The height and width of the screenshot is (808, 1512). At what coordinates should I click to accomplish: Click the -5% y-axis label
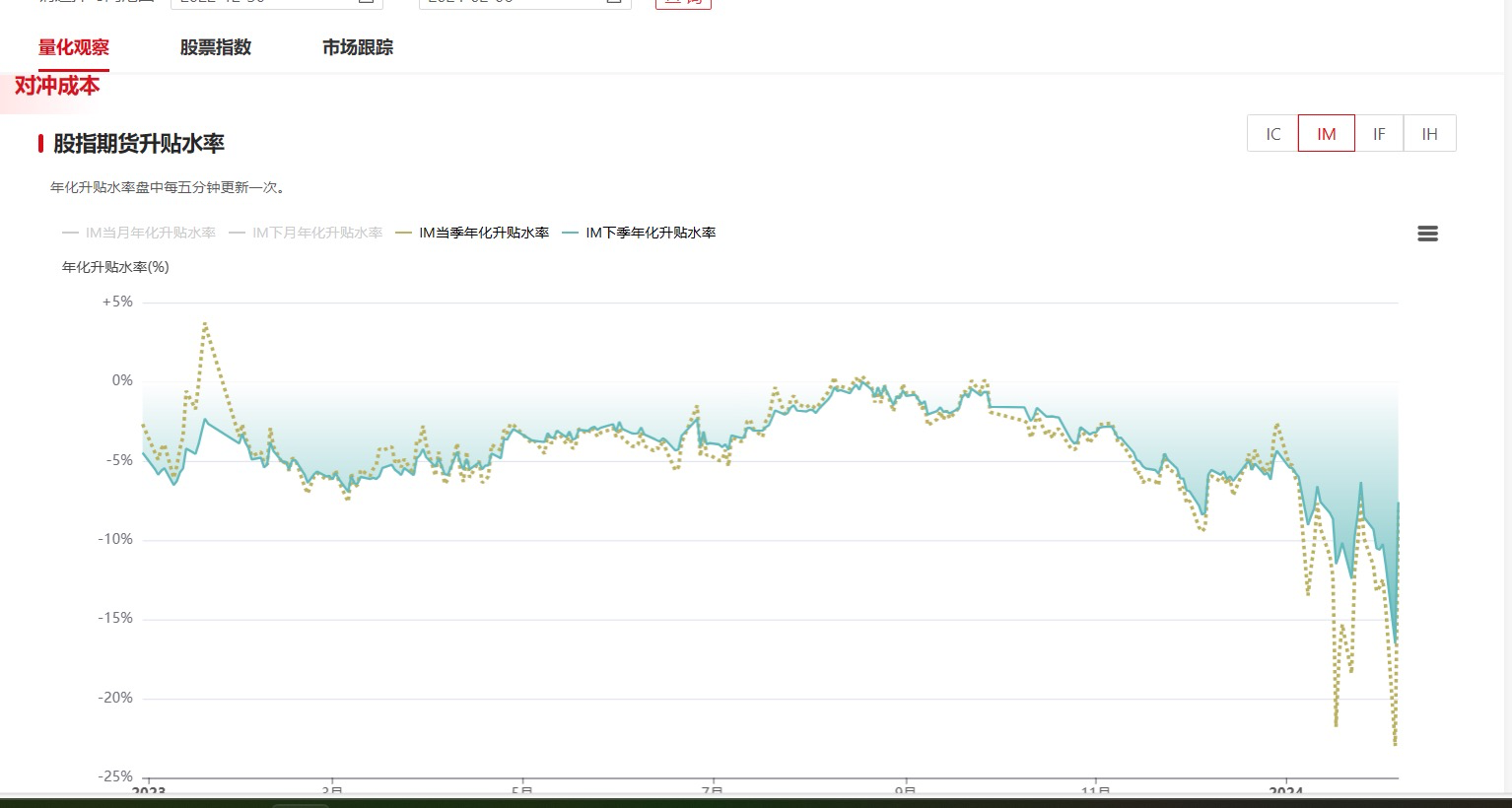tap(117, 460)
